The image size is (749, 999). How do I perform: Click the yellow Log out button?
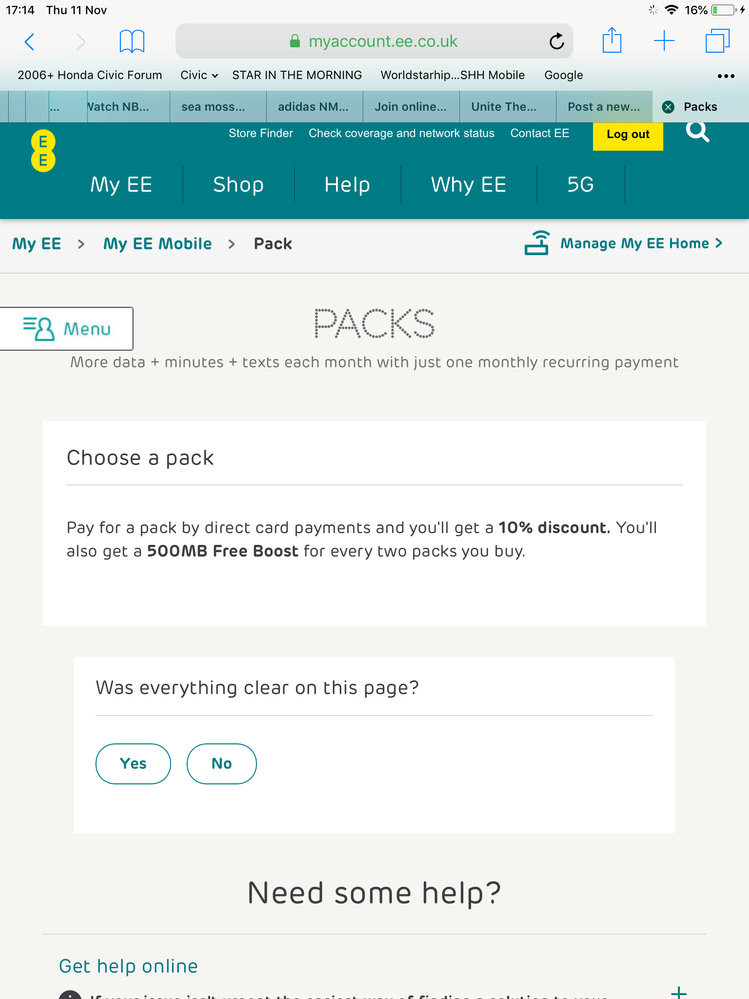pyautogui.click(x=627, y=135)
